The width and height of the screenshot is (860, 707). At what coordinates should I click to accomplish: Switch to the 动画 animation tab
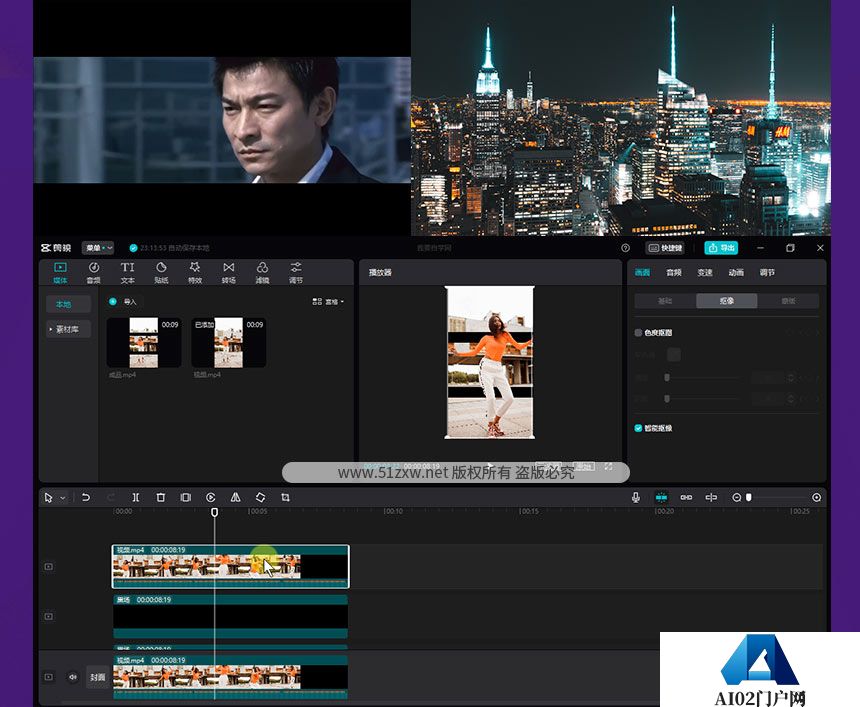tap(736, 273)
